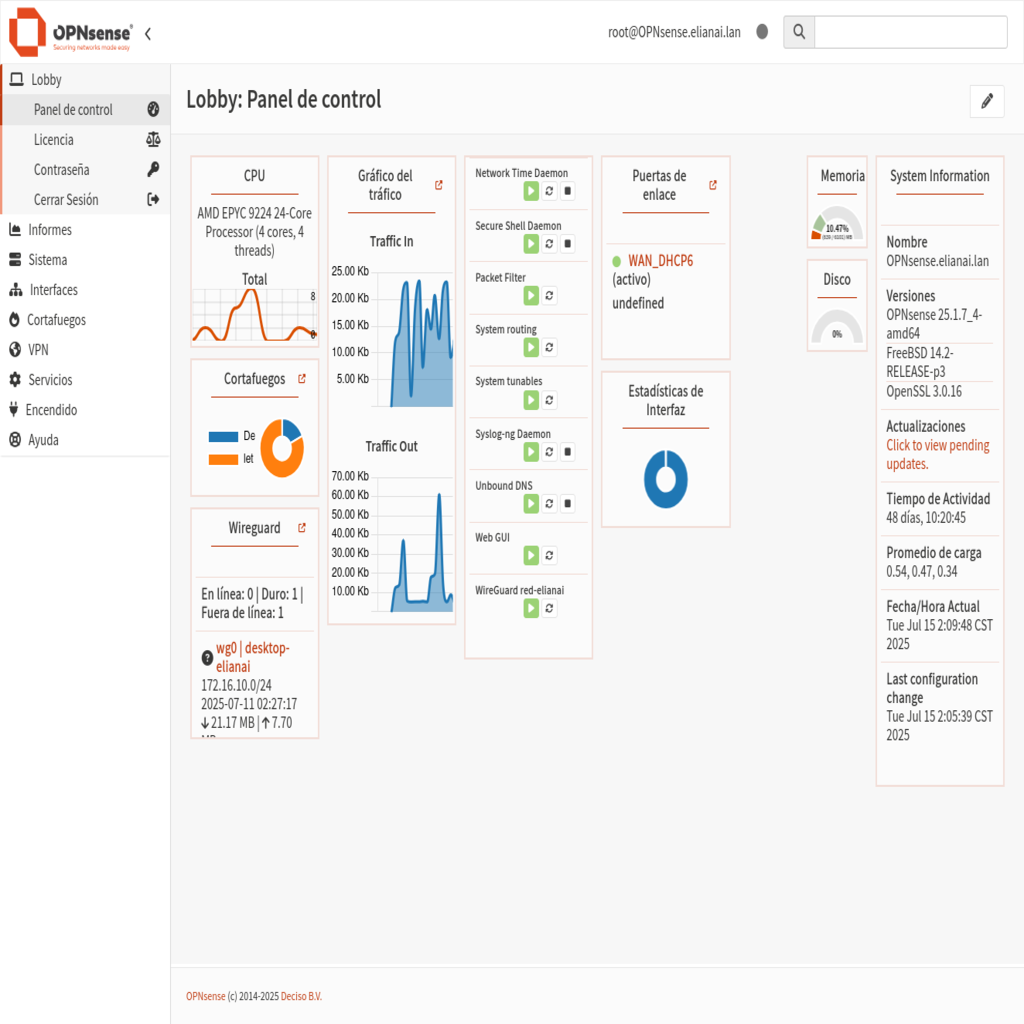Screen dimensions: 1024x1024
Task: Start the Network Time Daemon service
Action: click(531, 191)
